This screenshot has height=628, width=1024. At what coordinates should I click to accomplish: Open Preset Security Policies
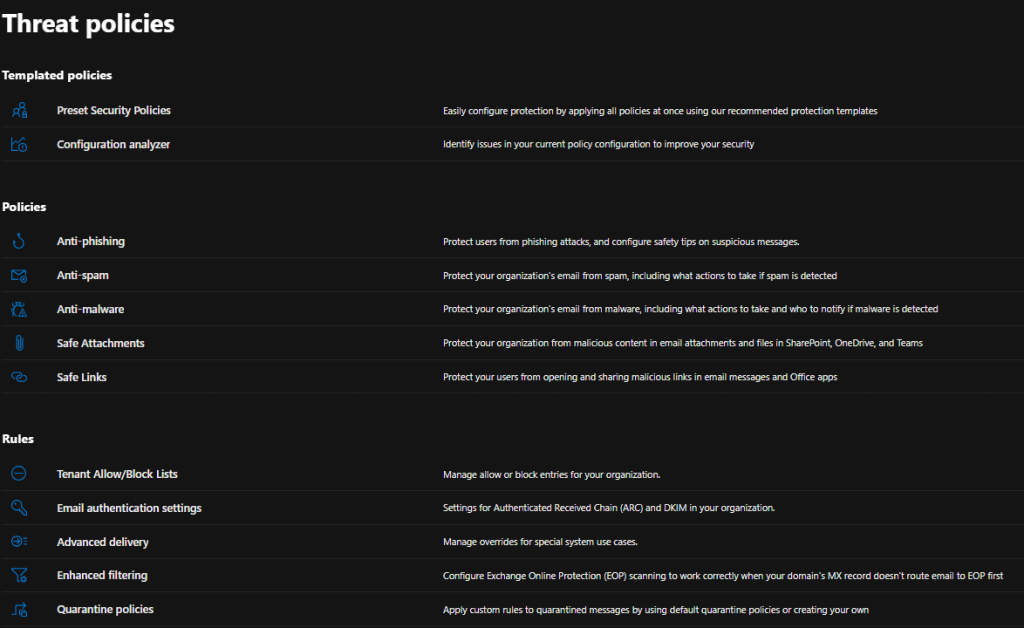pos(113,111)
